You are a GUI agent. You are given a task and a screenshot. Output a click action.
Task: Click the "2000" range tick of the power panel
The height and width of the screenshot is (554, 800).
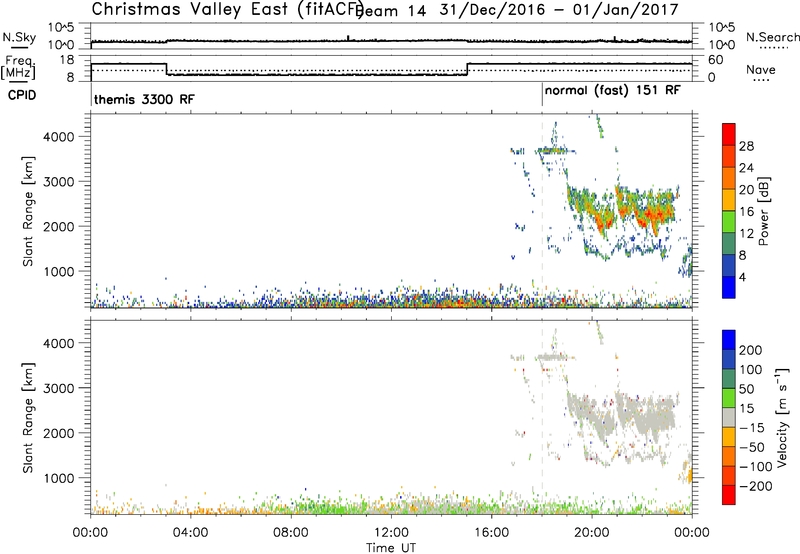tap(59, 226)
